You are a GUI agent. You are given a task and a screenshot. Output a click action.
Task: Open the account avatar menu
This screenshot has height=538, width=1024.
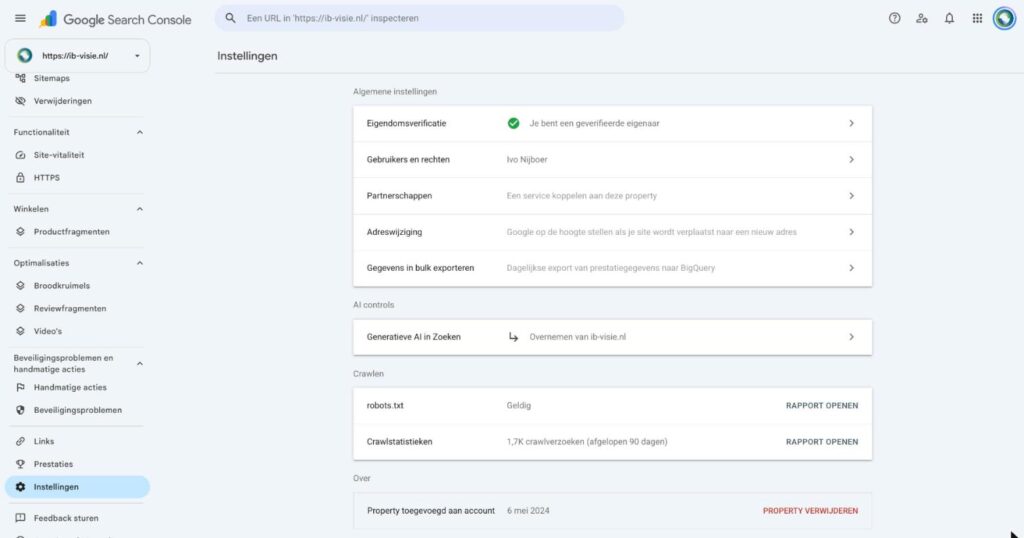pyautogui.click(x=1004, y=18)
